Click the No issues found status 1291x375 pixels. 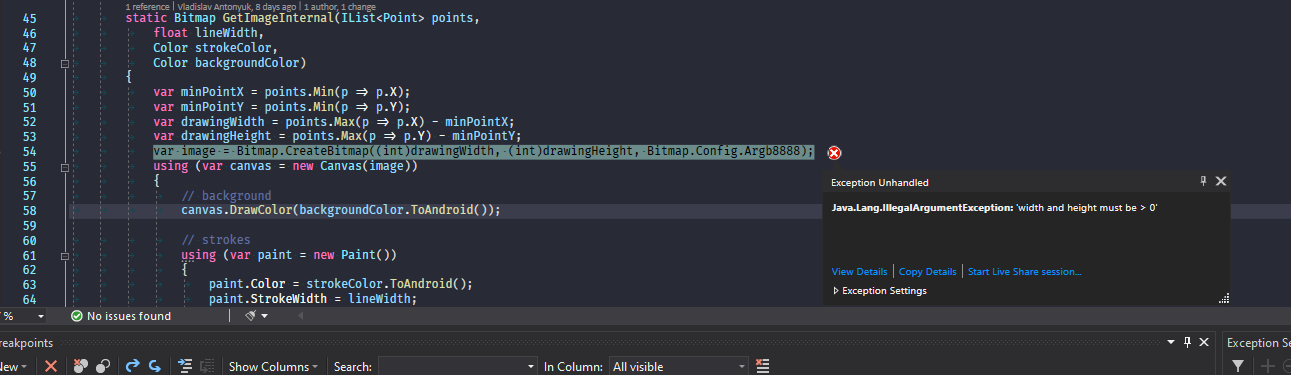pyautogui.click(x=120, y=316)
